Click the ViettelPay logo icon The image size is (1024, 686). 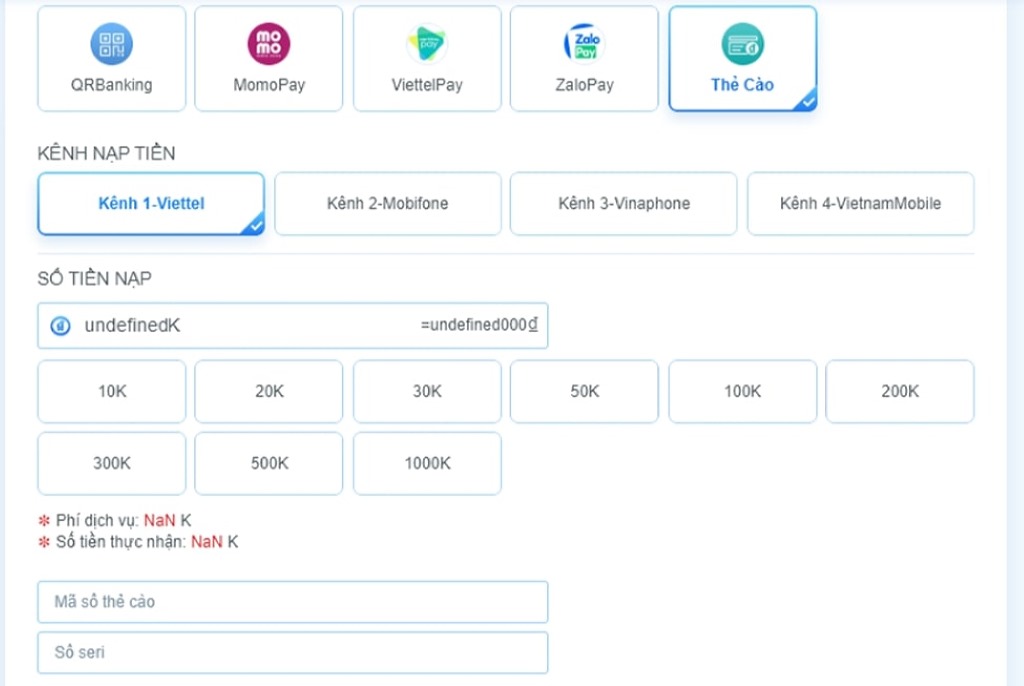(x=427, y=44)
